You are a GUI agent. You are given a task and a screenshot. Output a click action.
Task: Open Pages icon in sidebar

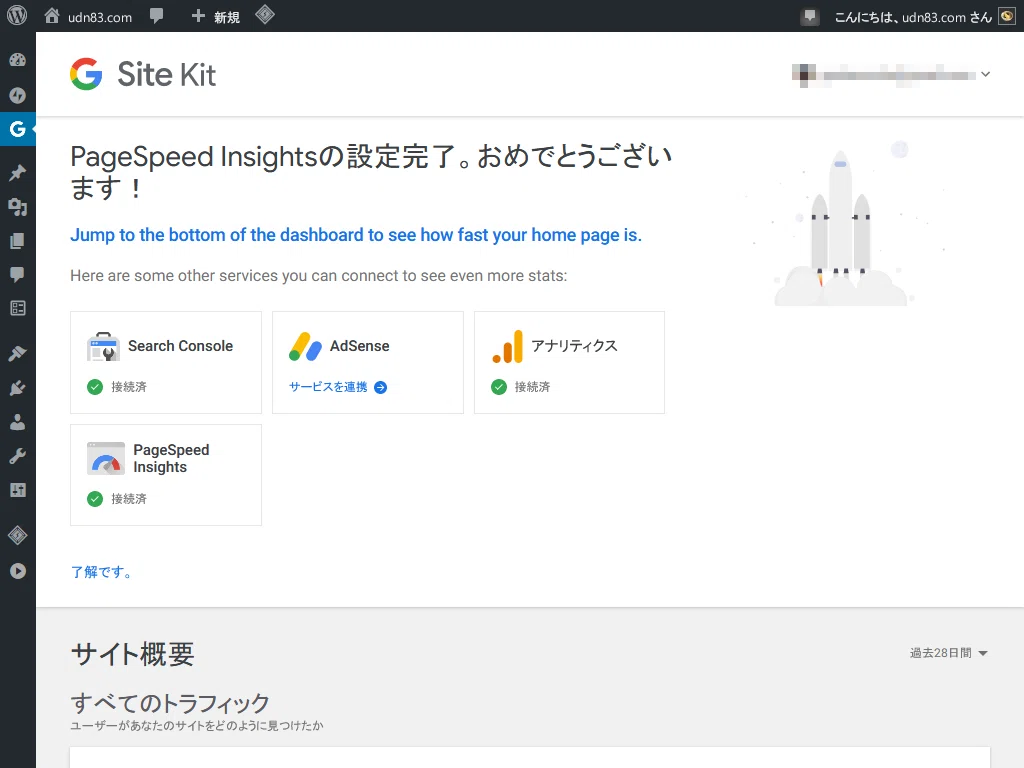pyautogui.click(x=18, y=241)
